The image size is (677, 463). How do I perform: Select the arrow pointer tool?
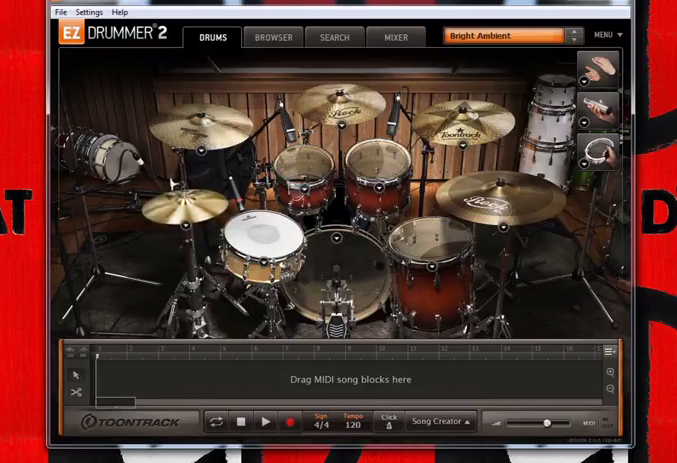pyautogui.click(x=76, y=375)
